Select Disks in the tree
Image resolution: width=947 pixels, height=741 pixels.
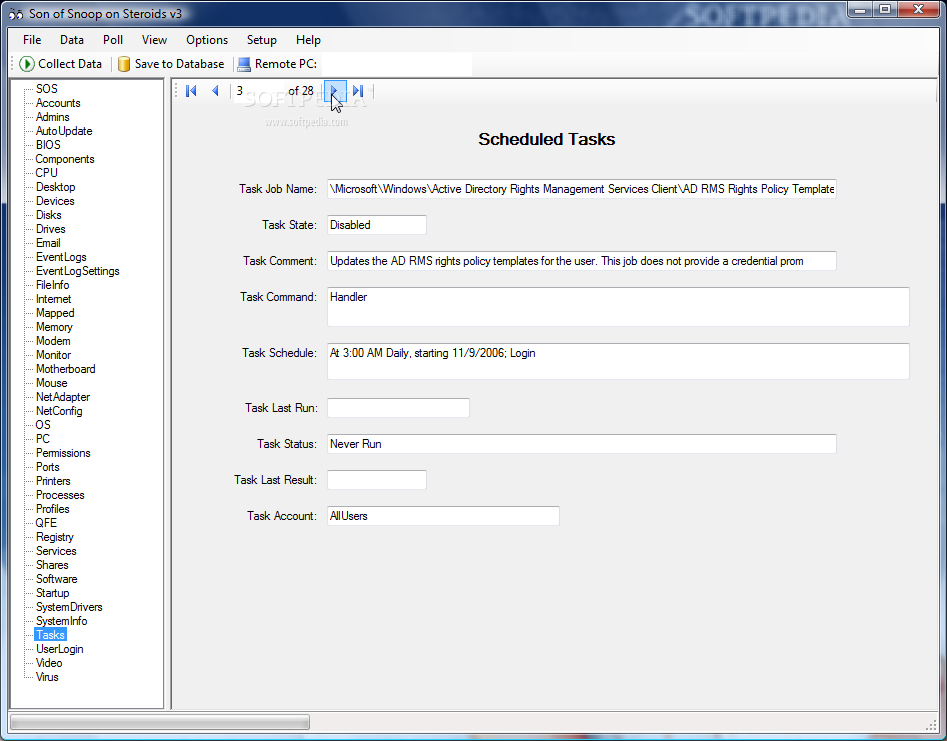pyautogui.click(x=48, y=215)
